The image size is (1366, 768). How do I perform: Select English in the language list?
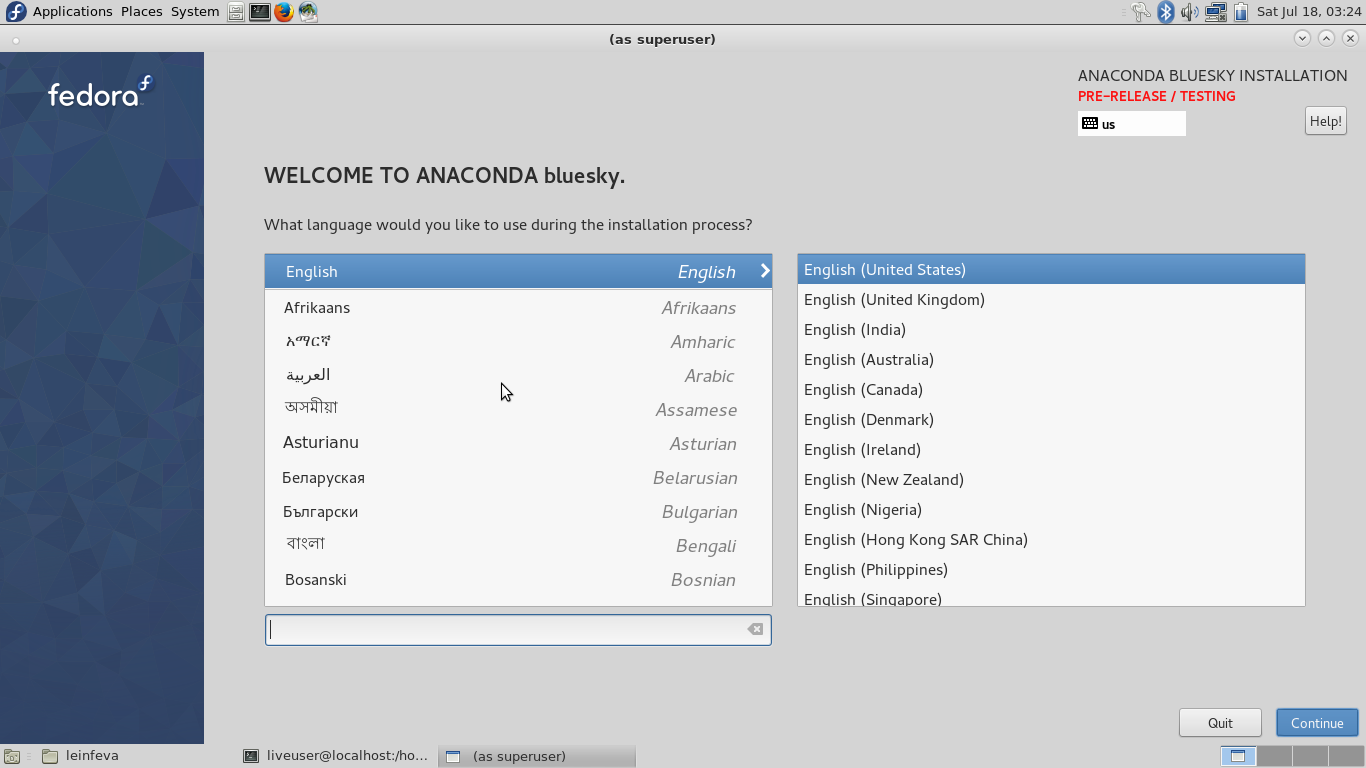tap(518, 271)
